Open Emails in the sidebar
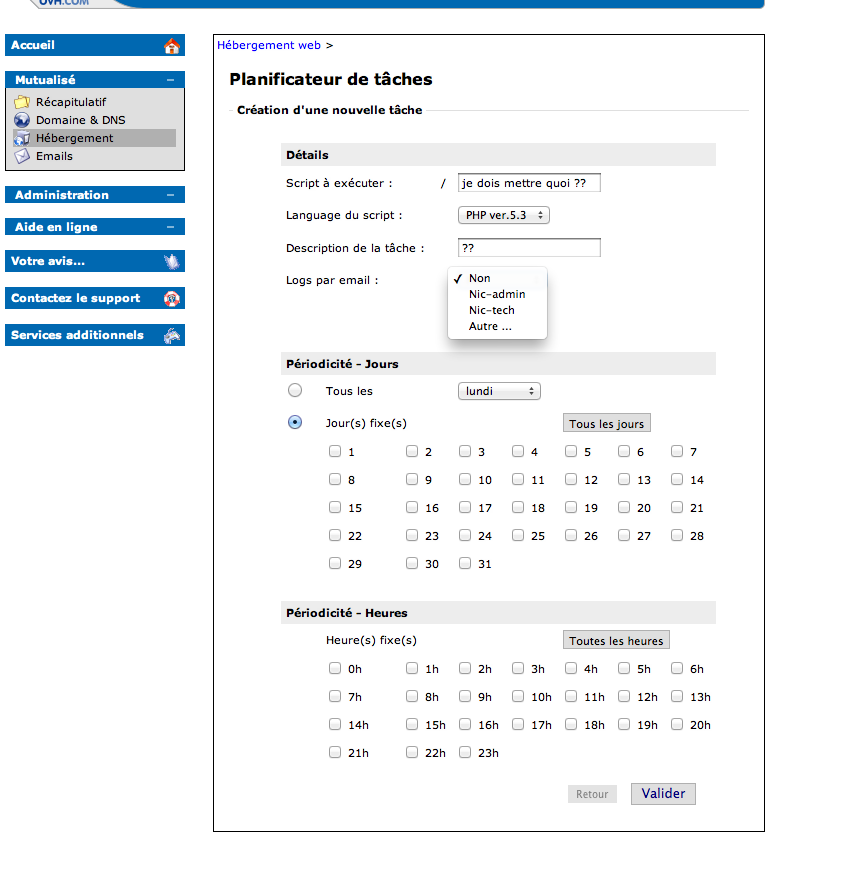This screenshot has width=858, height=893. coord(54,156)
